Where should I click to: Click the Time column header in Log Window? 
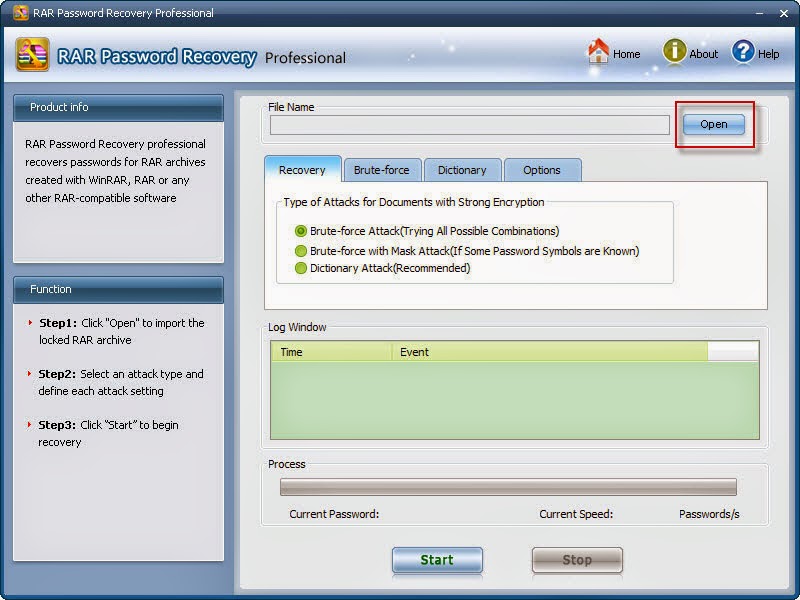tap(331, 352)
